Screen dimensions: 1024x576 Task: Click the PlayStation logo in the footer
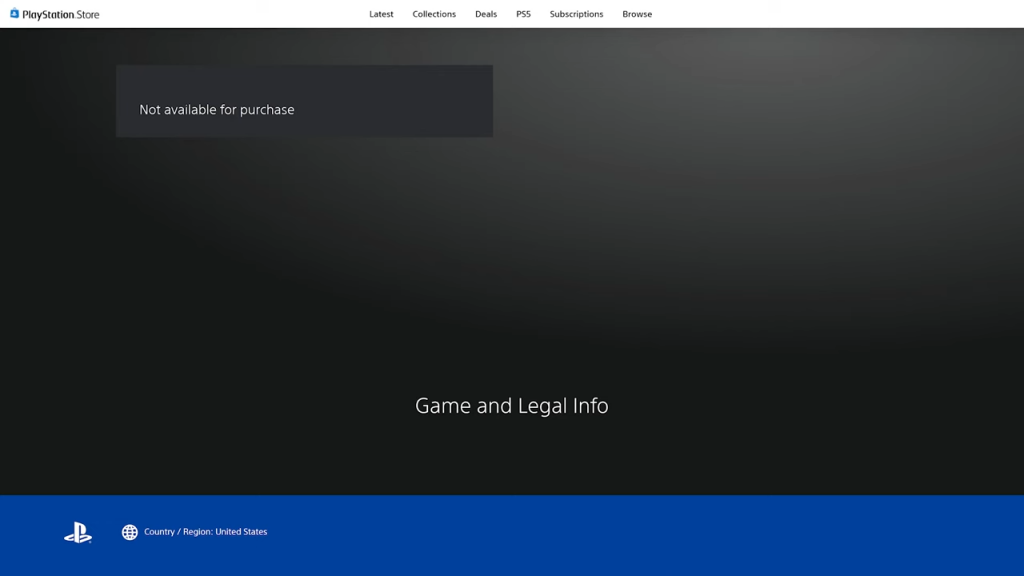click(x=78, y=532)
